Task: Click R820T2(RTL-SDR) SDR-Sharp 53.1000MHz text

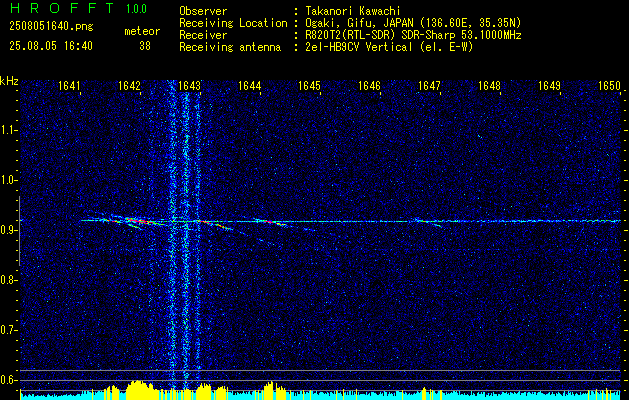Action: click(413, 35)
